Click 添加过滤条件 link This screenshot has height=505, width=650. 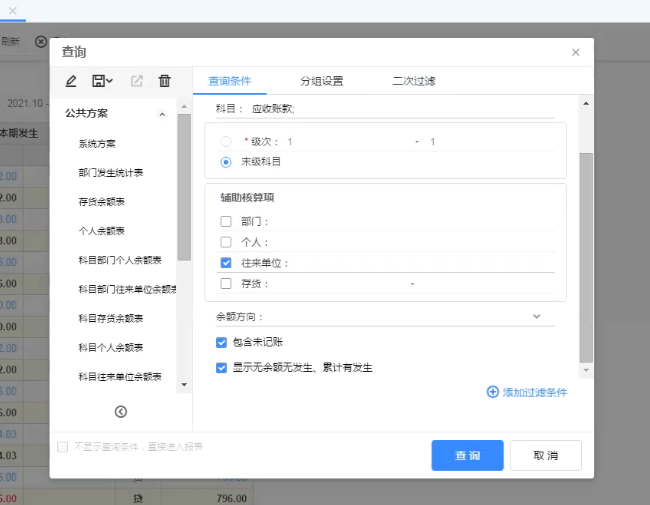pyautogui.click(x=535, y=392)
